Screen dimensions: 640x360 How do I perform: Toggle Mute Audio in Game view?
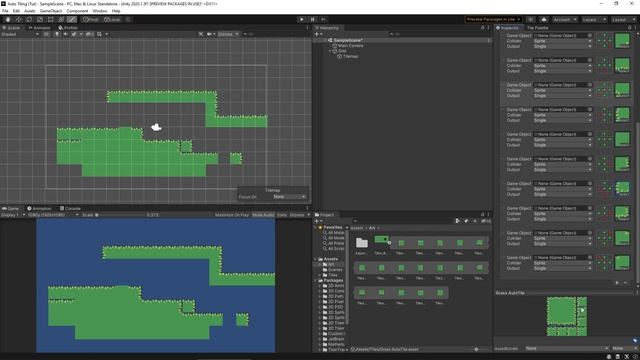pyautogui.click(x=263, y=215)
